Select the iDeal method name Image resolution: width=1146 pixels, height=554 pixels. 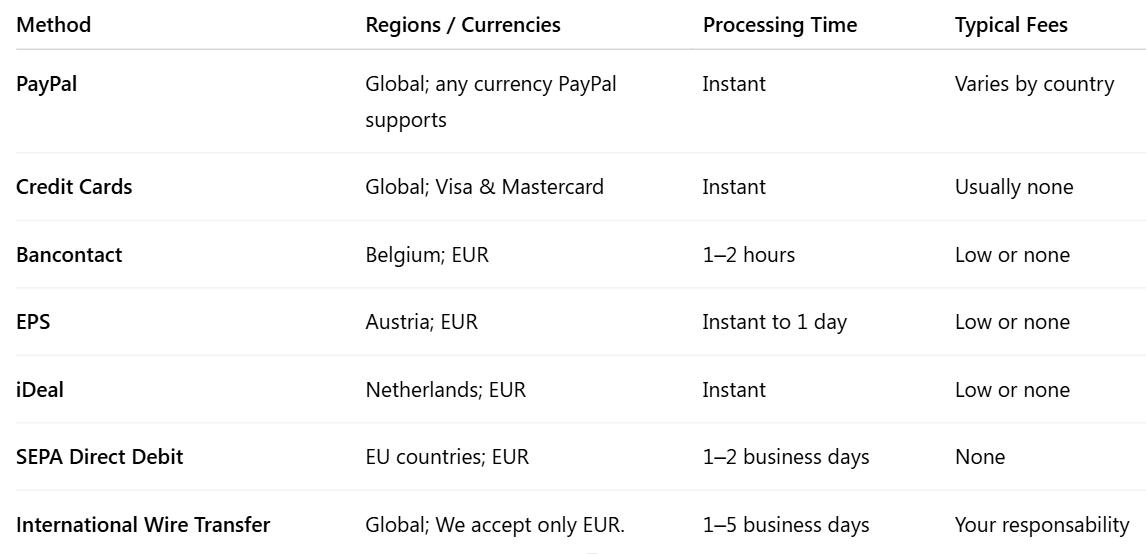[x=40, y=390]
